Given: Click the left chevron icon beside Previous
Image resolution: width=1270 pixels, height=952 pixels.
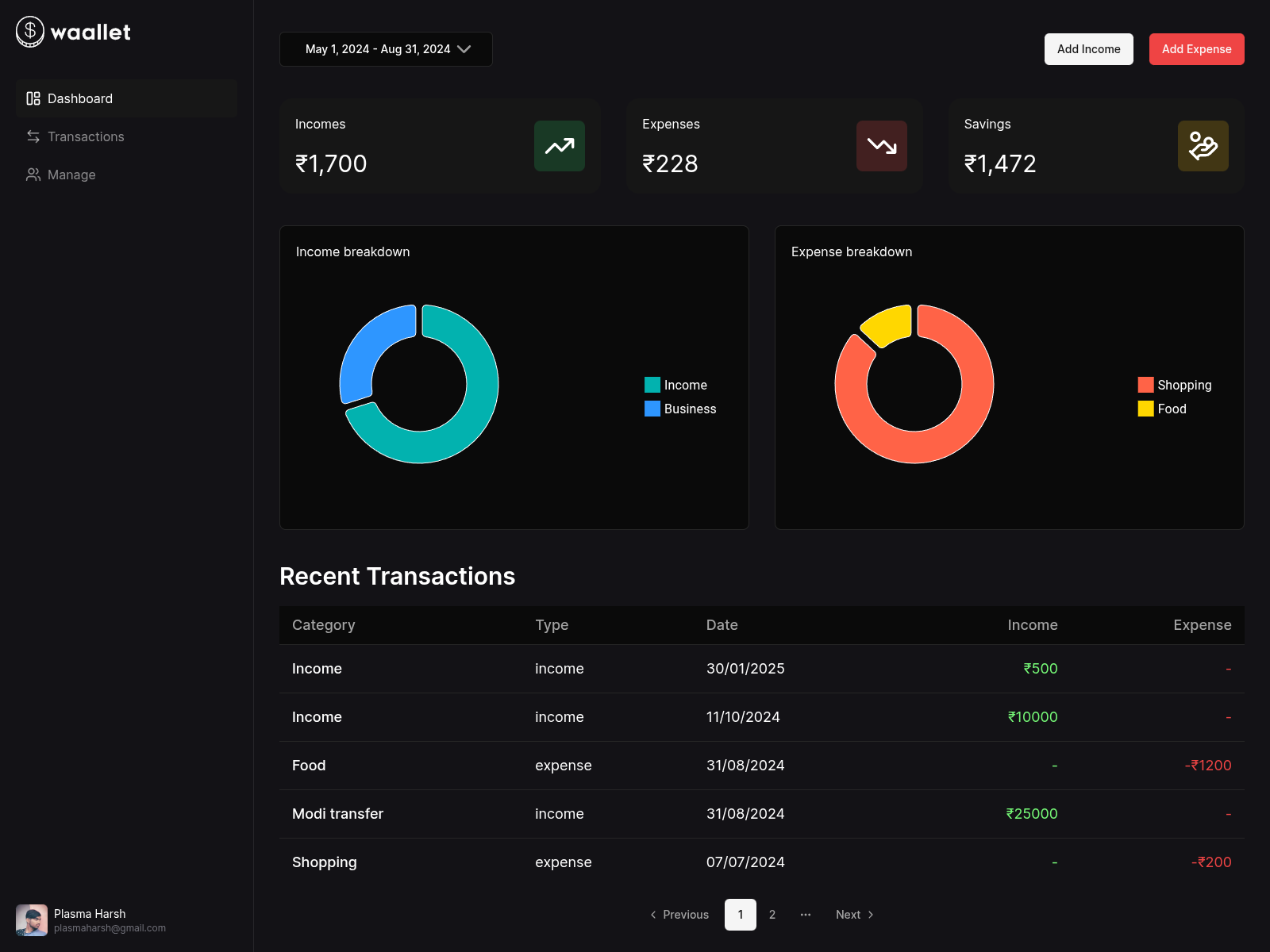Looking at the screenshot, I should 653,915.
